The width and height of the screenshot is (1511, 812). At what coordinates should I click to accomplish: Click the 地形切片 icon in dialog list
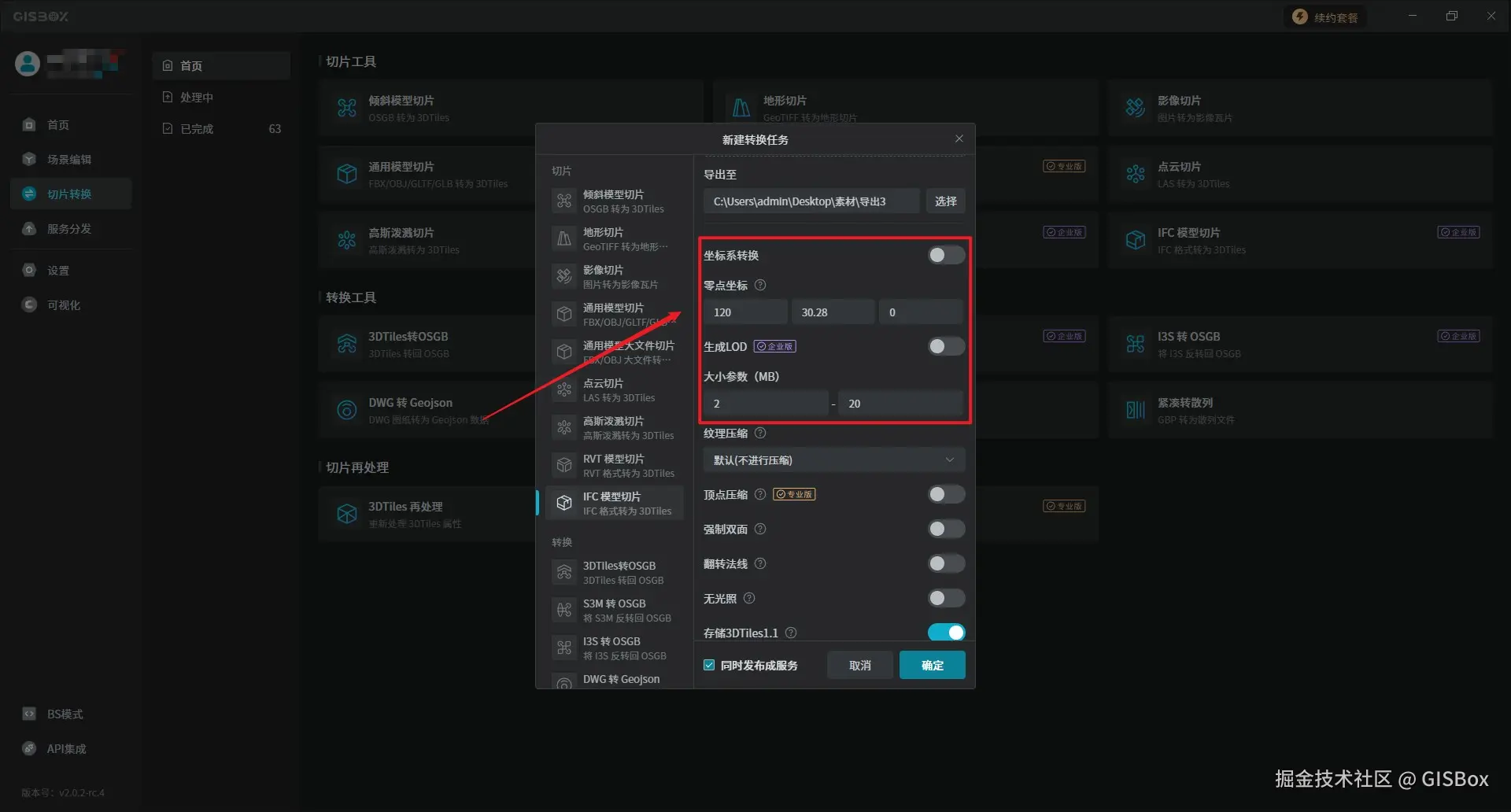pyautogui.click(x=564, y=238)
